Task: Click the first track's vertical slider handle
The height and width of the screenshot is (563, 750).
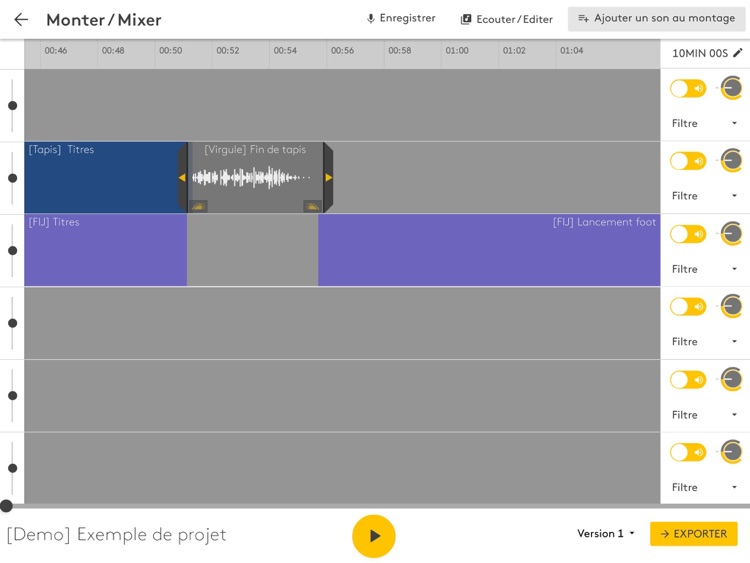Action: point(12,105)
